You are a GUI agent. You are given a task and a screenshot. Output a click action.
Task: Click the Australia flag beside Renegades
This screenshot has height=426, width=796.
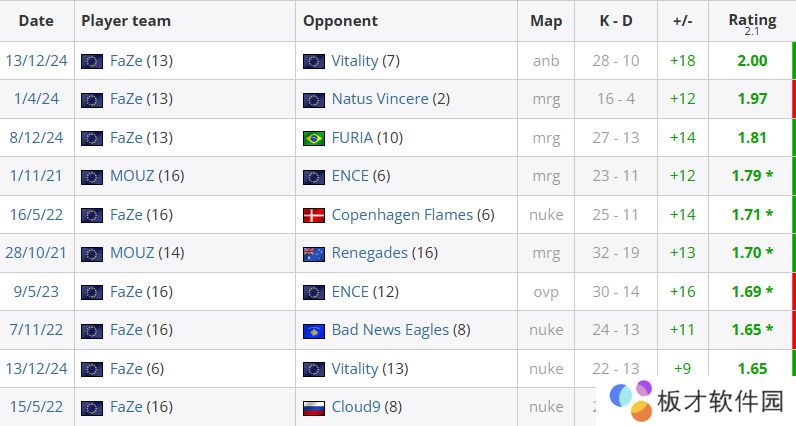point(314,253)
